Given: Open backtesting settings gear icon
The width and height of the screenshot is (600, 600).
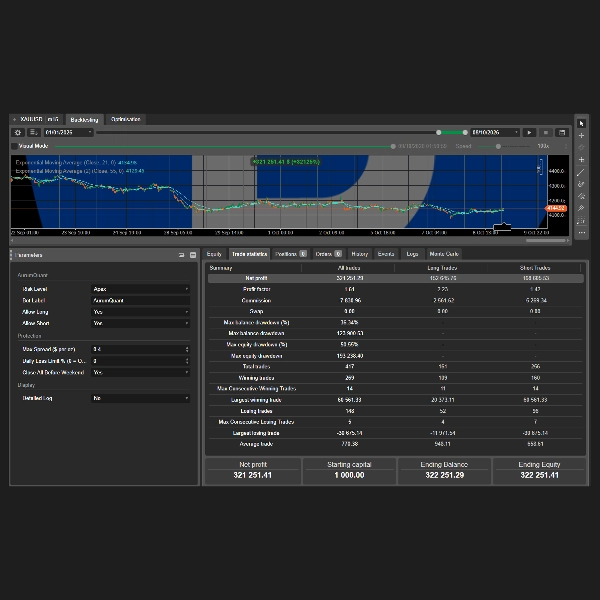Looking at the screenshot, I should [x=18, y=132].
